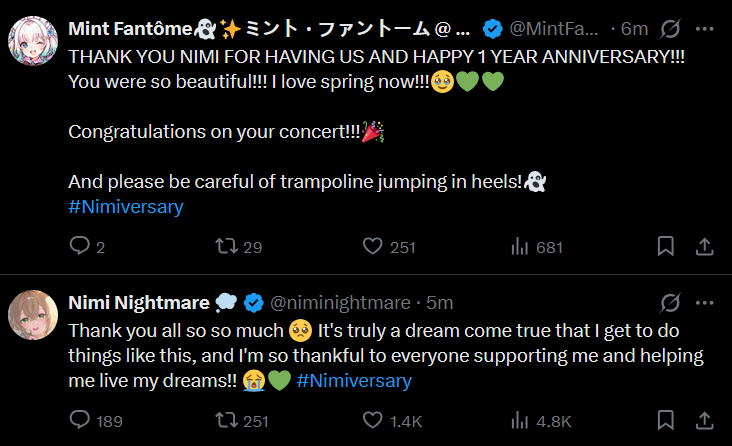
Task: Retweet Mint Fantôme's anniversary post
Action: [225, 246]
